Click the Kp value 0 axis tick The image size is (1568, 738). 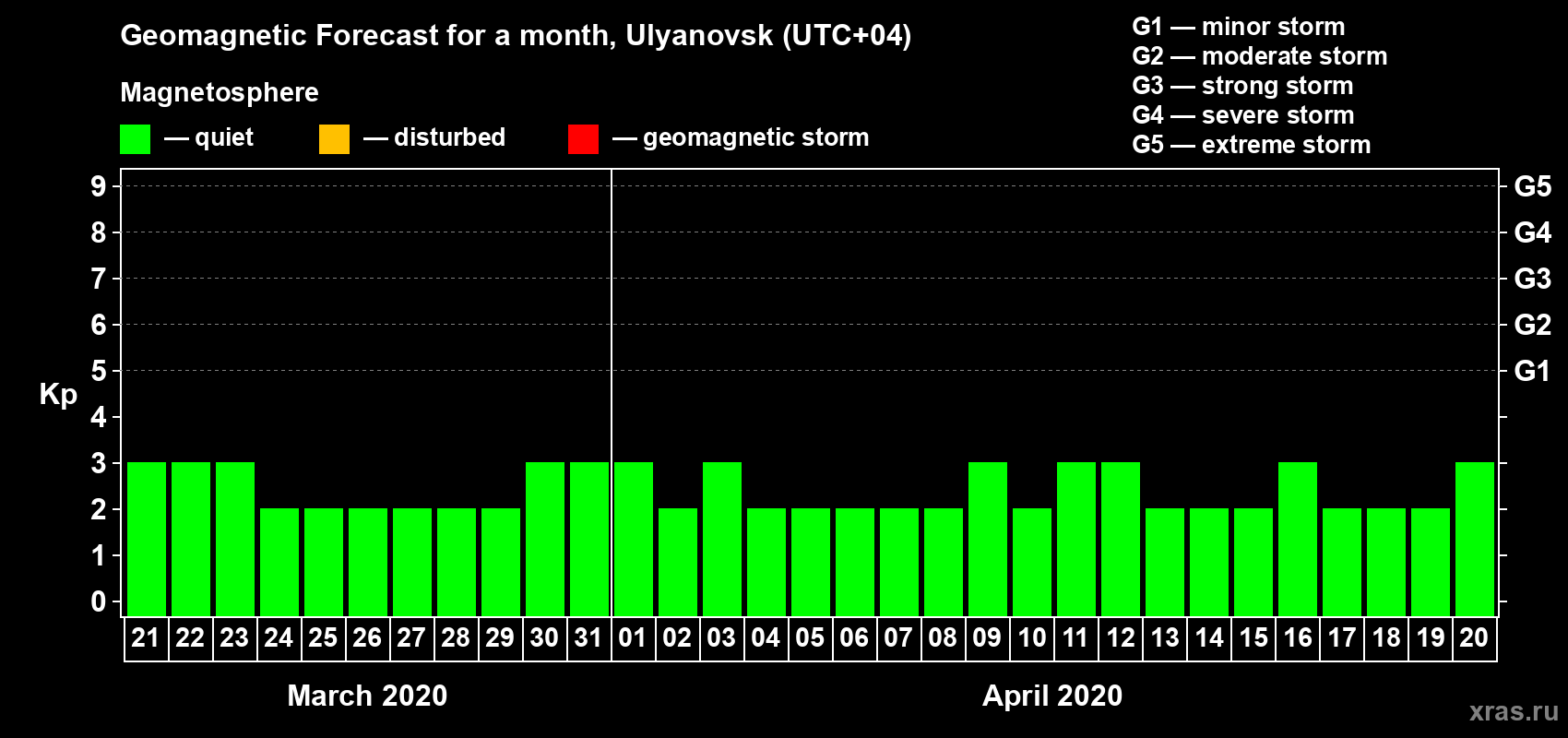(99, 601)
